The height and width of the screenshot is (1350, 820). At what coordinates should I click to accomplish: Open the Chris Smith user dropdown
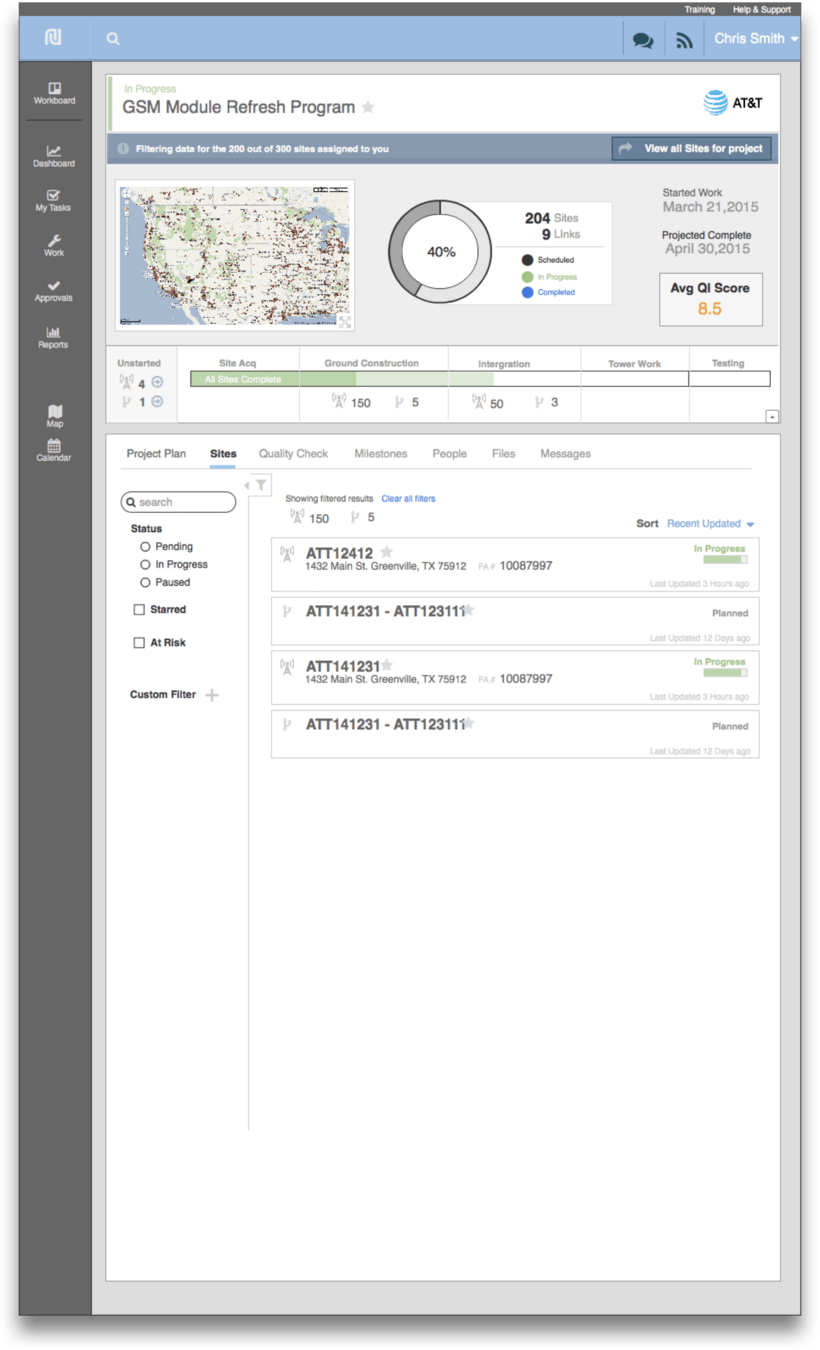click(756, 39)
